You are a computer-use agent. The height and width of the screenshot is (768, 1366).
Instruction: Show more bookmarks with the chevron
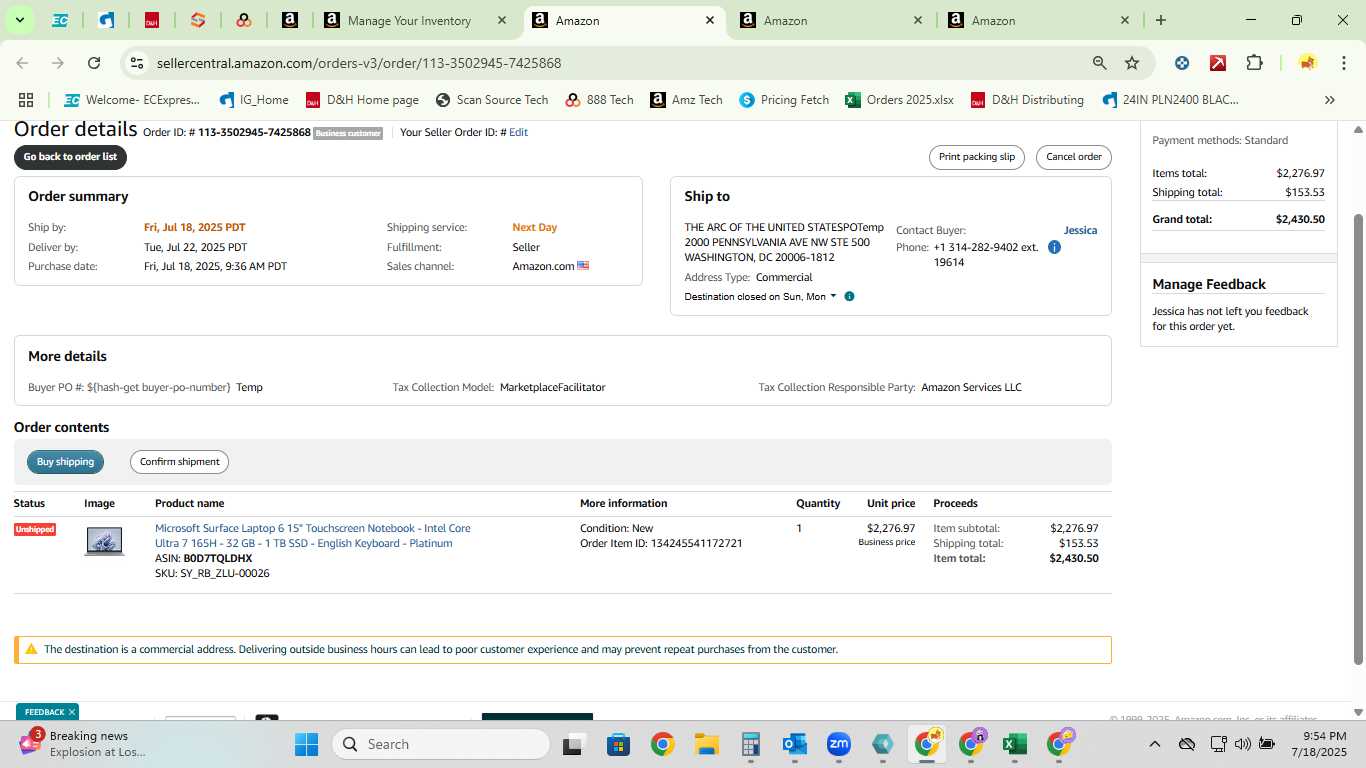(x=1329, y=100)
